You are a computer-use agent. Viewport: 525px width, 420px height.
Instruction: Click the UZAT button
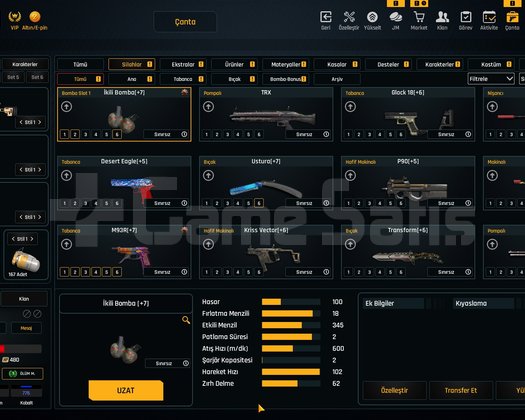click(x=126, y=390)
